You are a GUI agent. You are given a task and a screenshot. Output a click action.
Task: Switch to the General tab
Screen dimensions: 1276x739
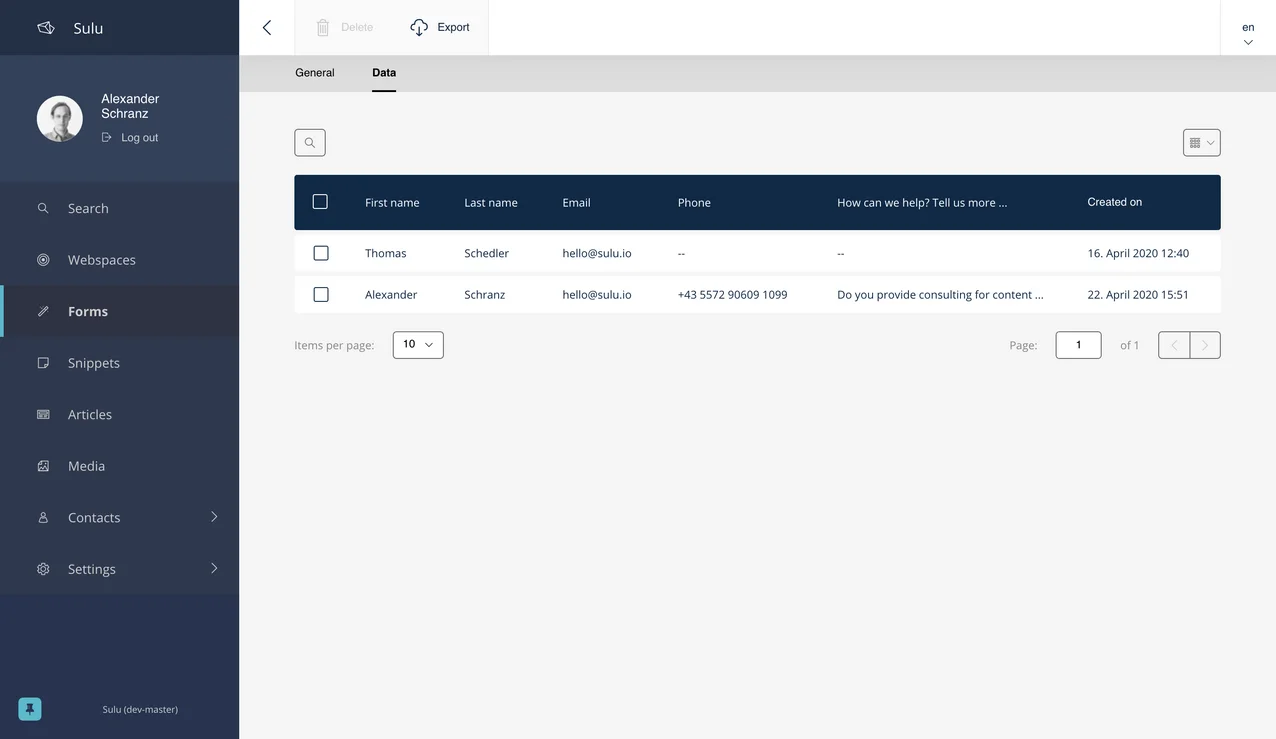coord(314,70)
